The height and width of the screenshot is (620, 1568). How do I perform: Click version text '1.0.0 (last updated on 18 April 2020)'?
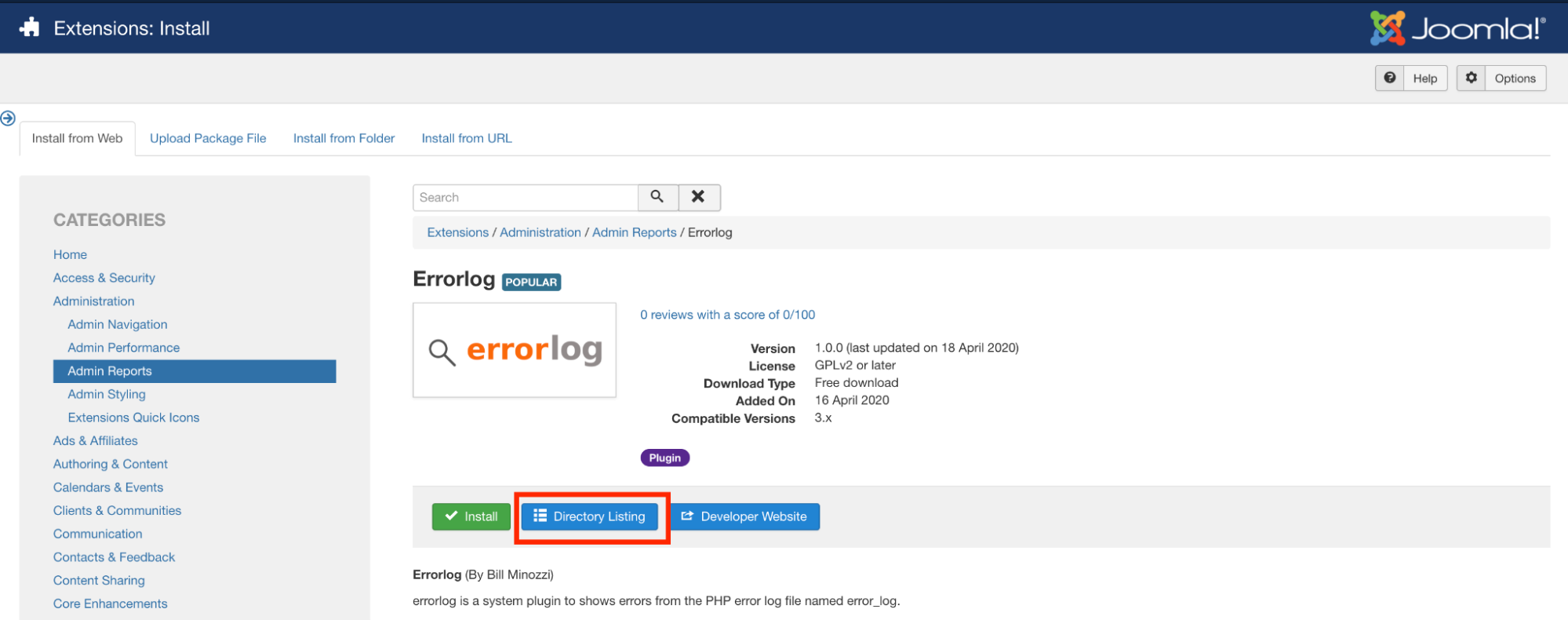click(x=917, y=348)
